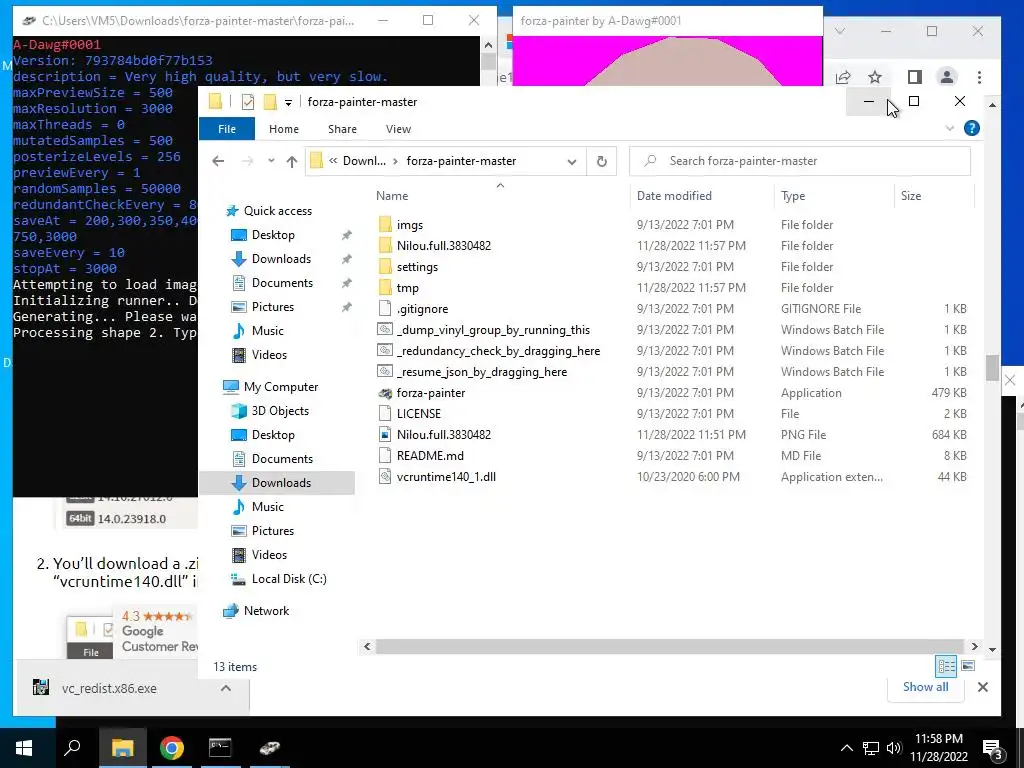Open the View ribbon tab

(x=398, y=129)
